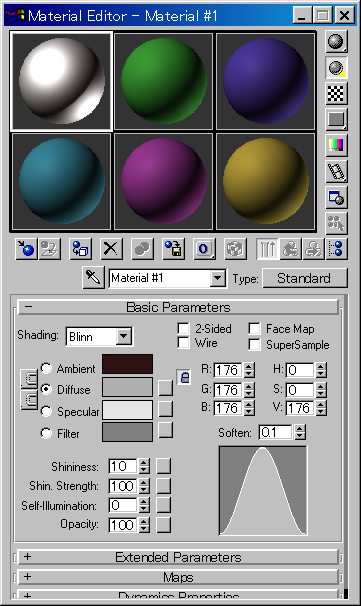
Task: Open the Shading Blinn dropdown
Action: point(124,336)
